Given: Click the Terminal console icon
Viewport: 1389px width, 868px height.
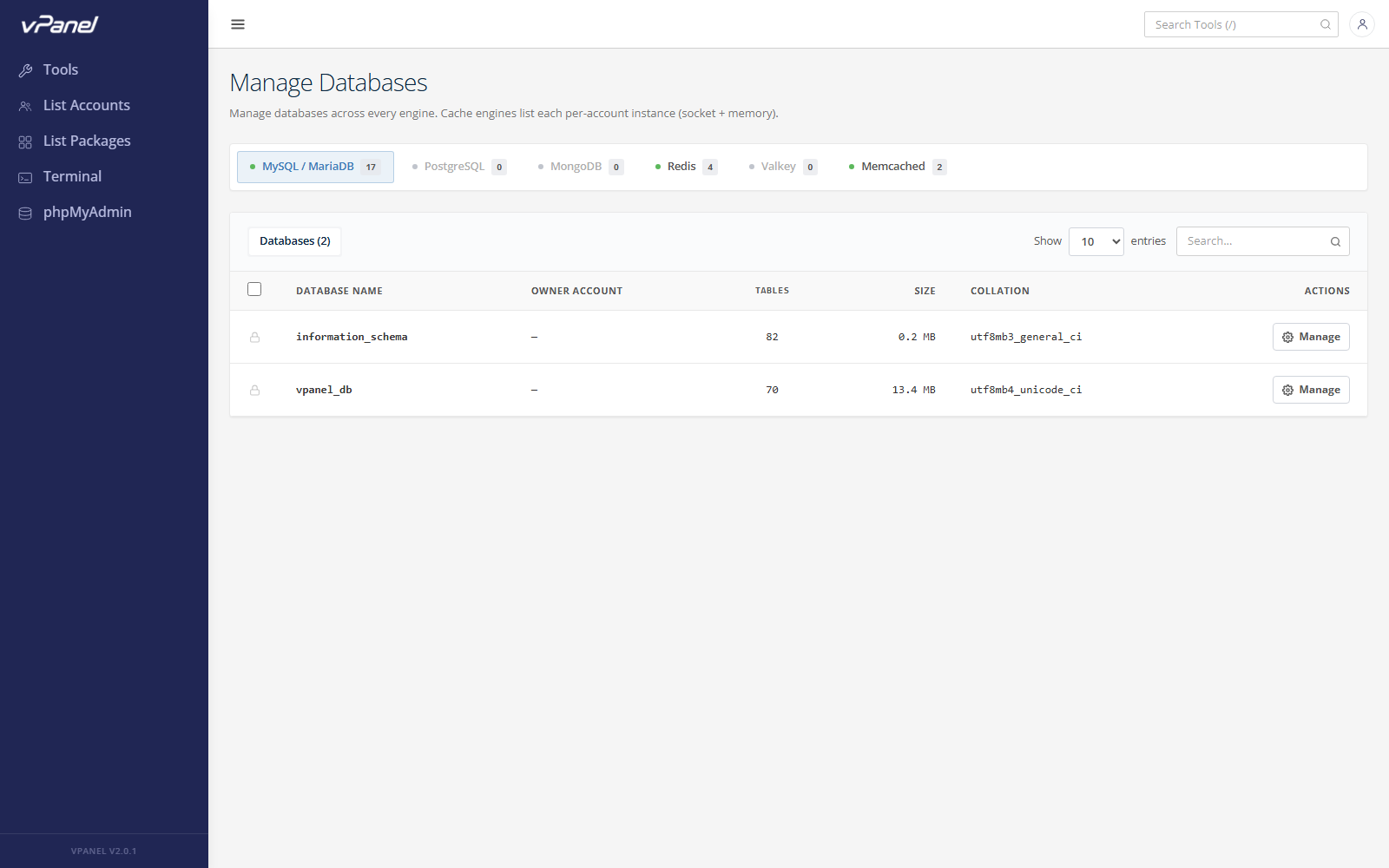Looking at the screenshot, I should (25, 177).
